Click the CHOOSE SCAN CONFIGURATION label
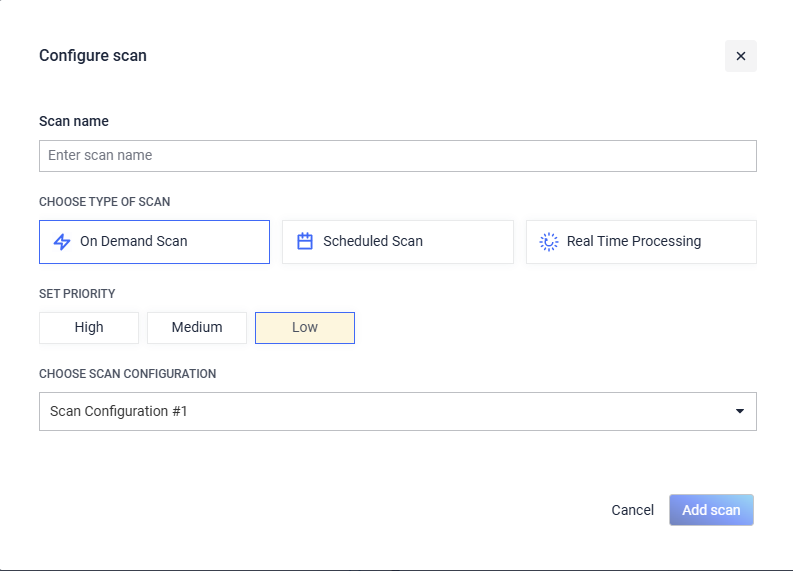793x571 pixels. pyautogui.click(x=127, y=374)
